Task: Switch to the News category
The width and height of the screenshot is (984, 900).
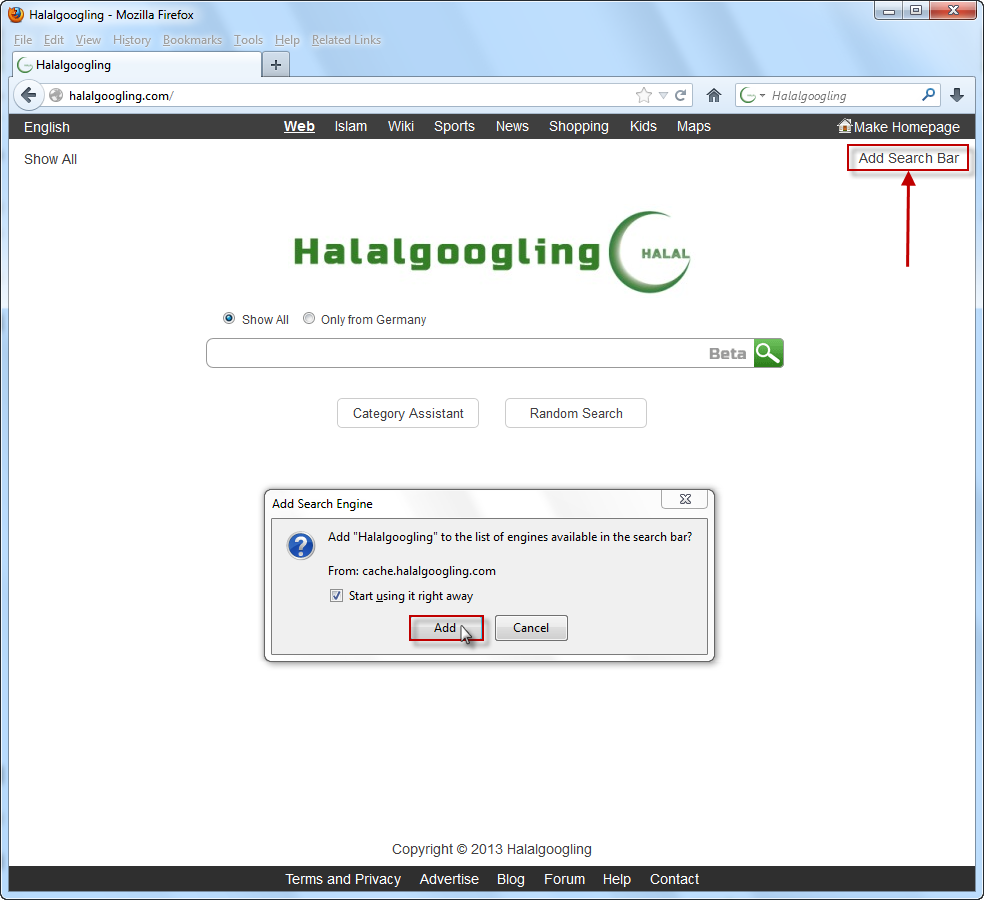Action: pyautogui.click(x=512, y=126)
